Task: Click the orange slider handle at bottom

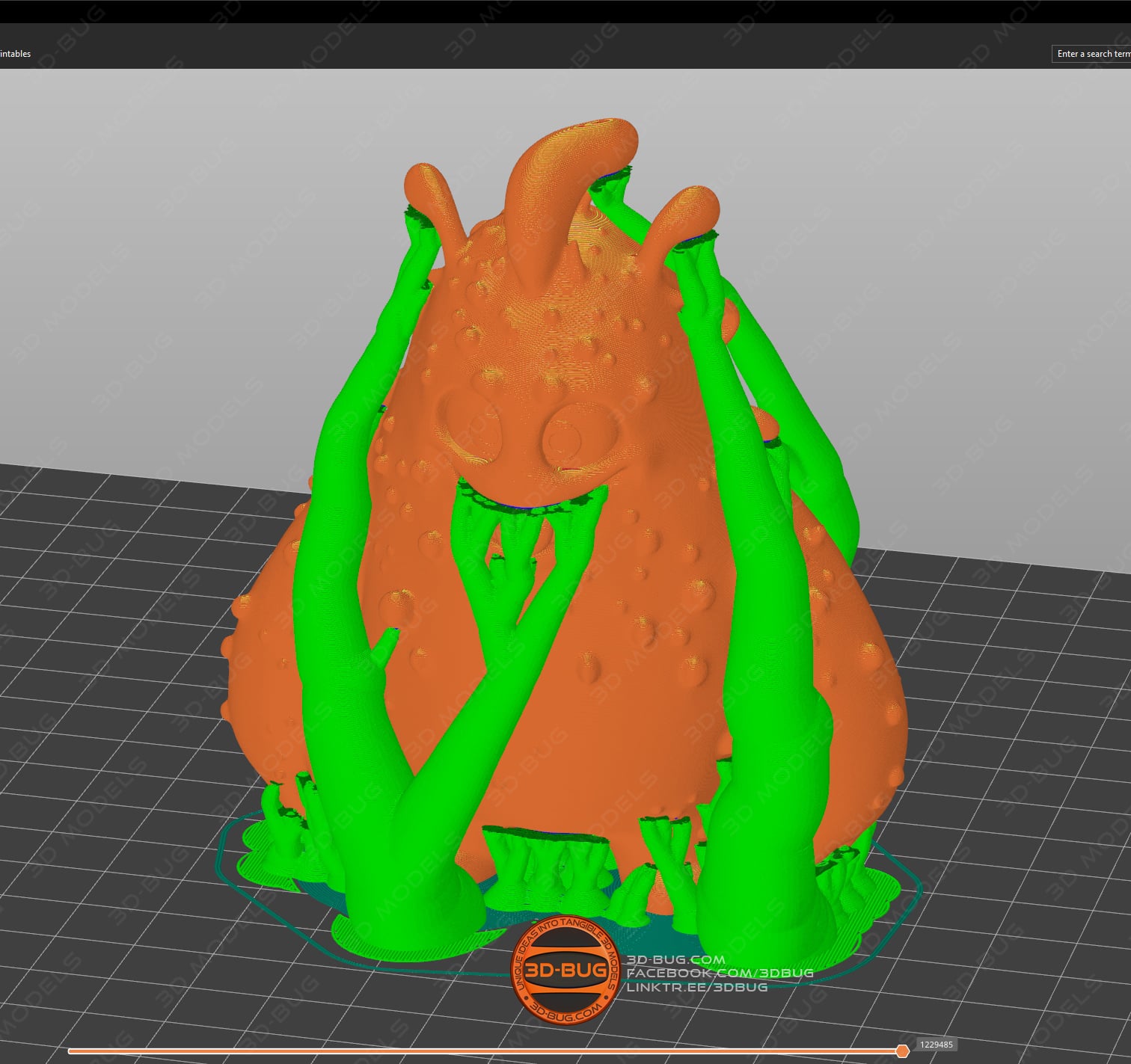Action: [903, 1051]
